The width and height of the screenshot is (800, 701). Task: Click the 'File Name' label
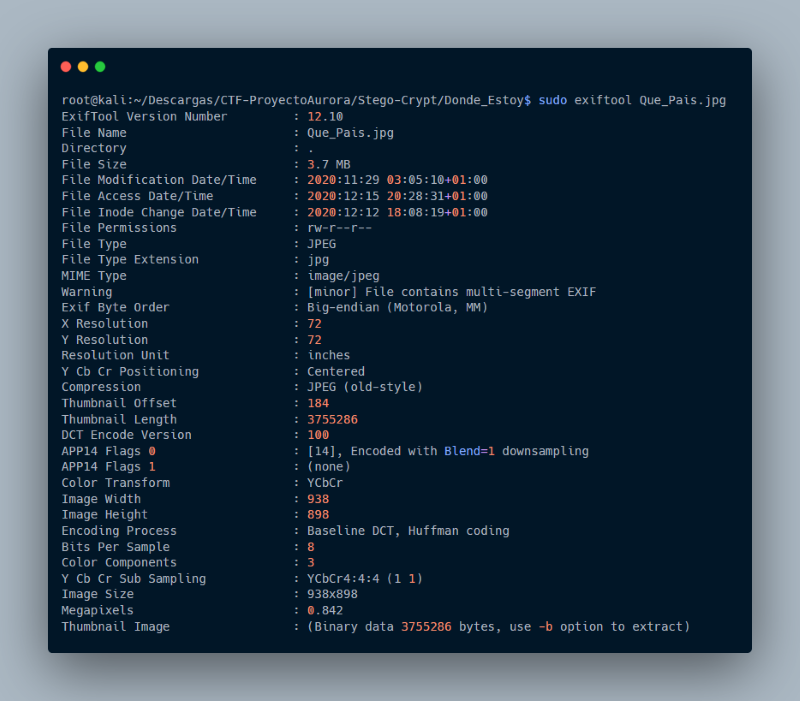(x=94, y=133)
